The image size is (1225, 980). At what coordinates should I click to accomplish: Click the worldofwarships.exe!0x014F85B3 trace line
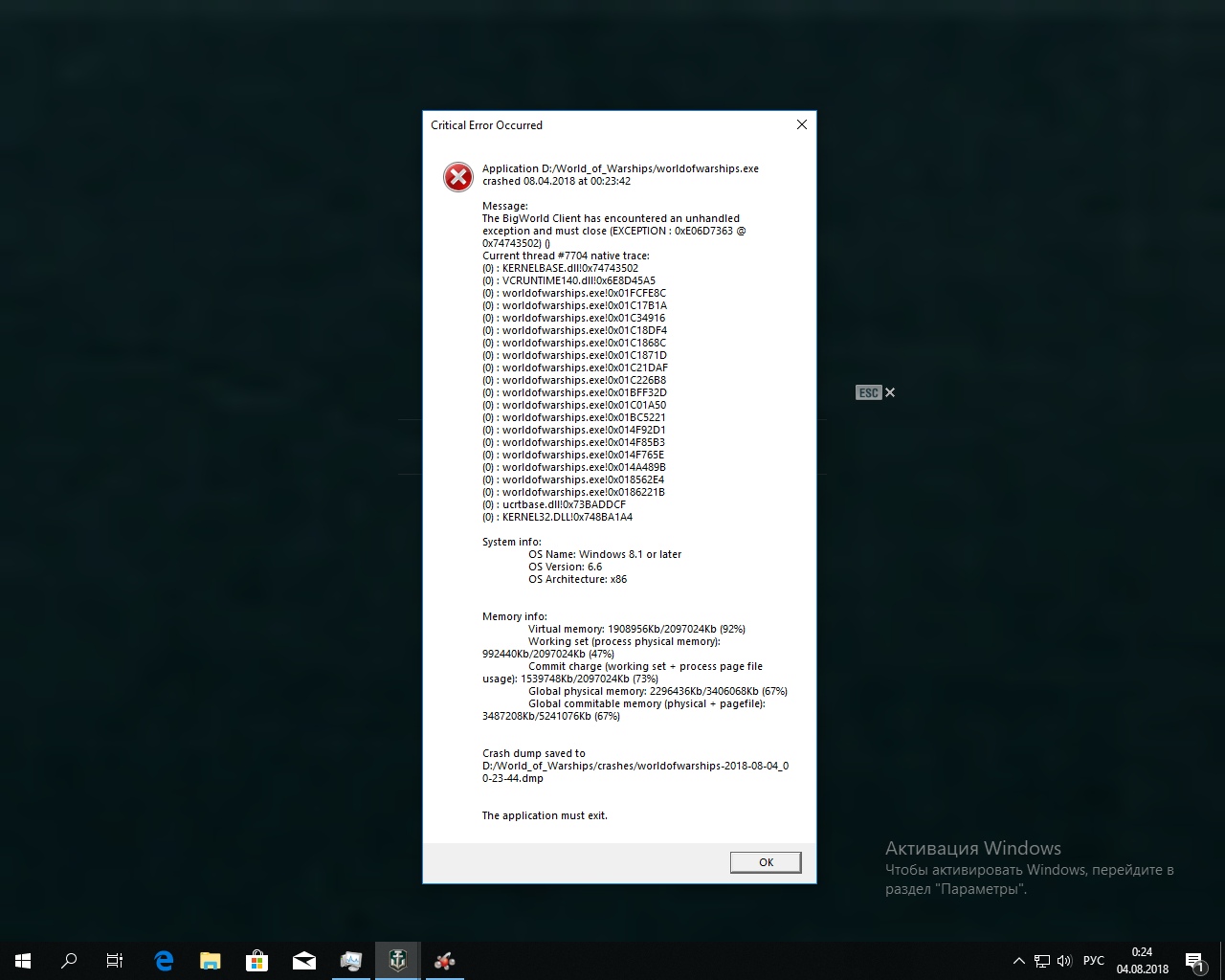(x=573, y=442)
